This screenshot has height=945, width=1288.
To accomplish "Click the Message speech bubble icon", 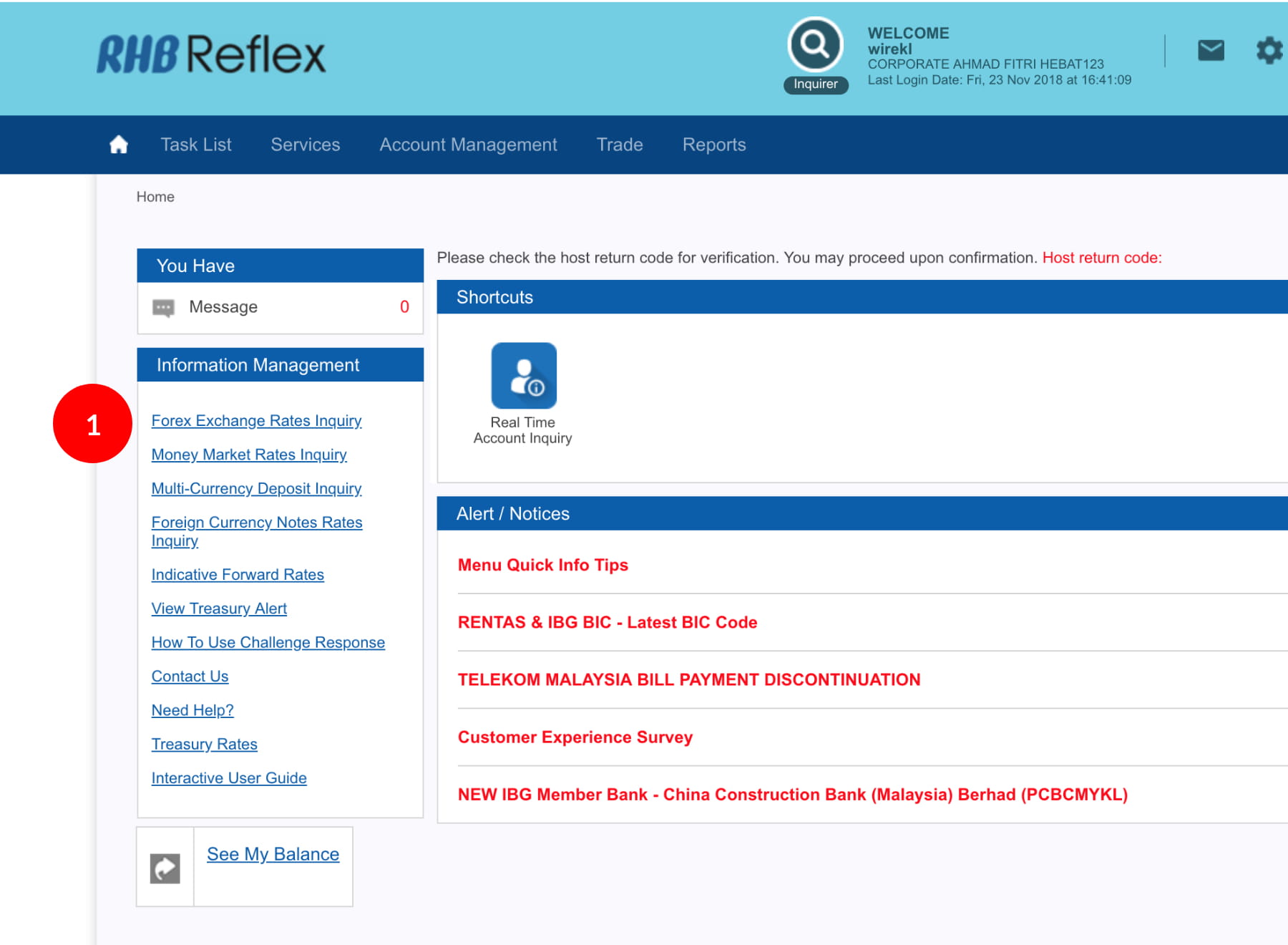I will (163, 308).
